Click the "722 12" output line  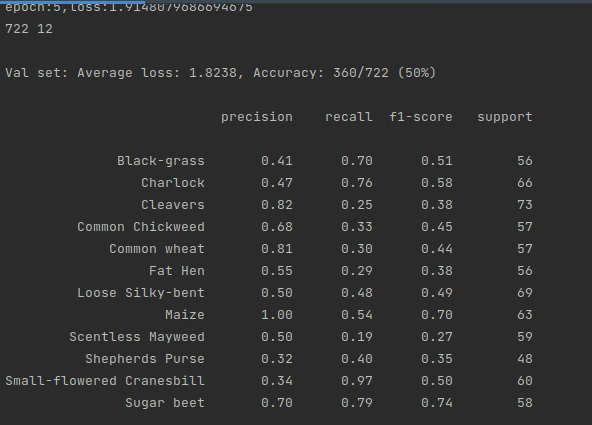pyautogui.click(x=29, y=29)
